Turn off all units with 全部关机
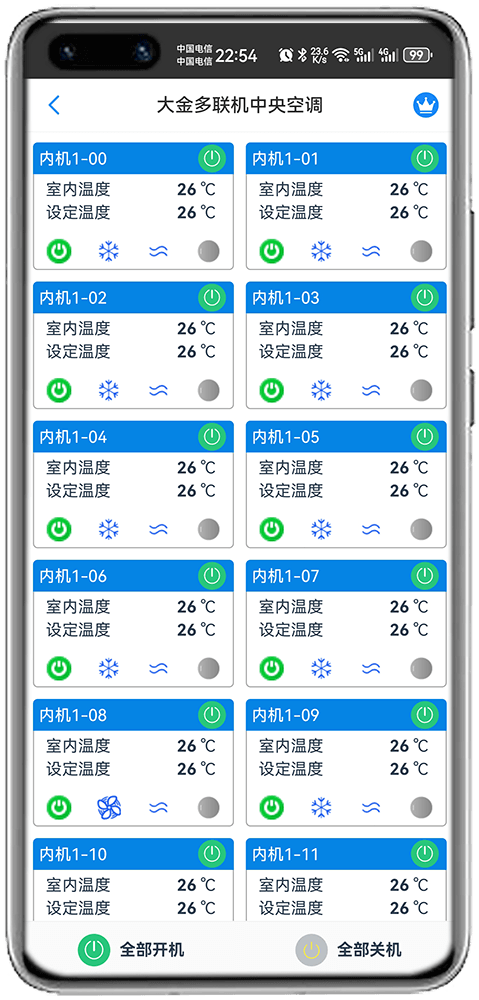 click(349, 950)
